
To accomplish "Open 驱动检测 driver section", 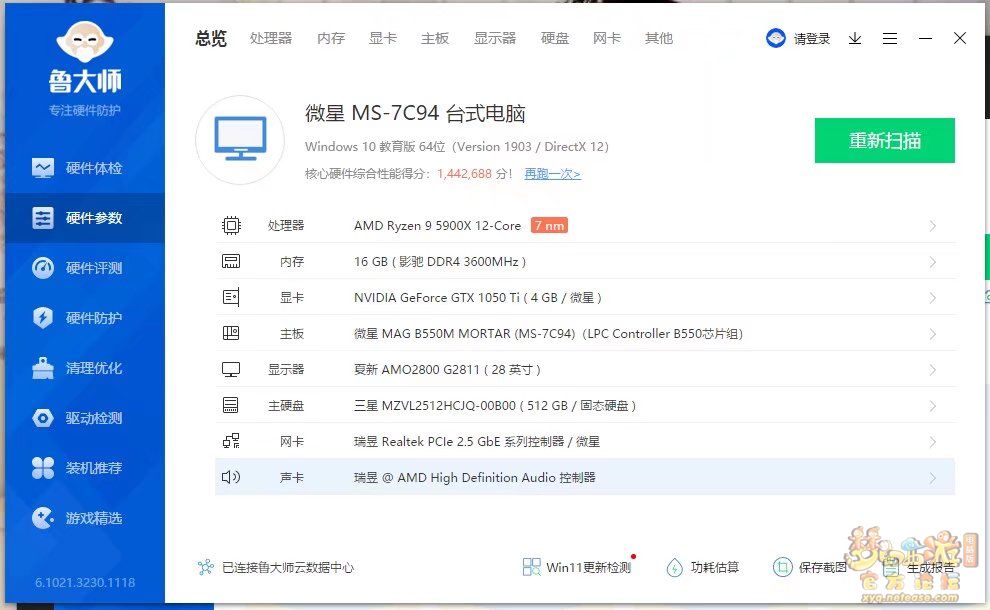I will pos(85,418).
